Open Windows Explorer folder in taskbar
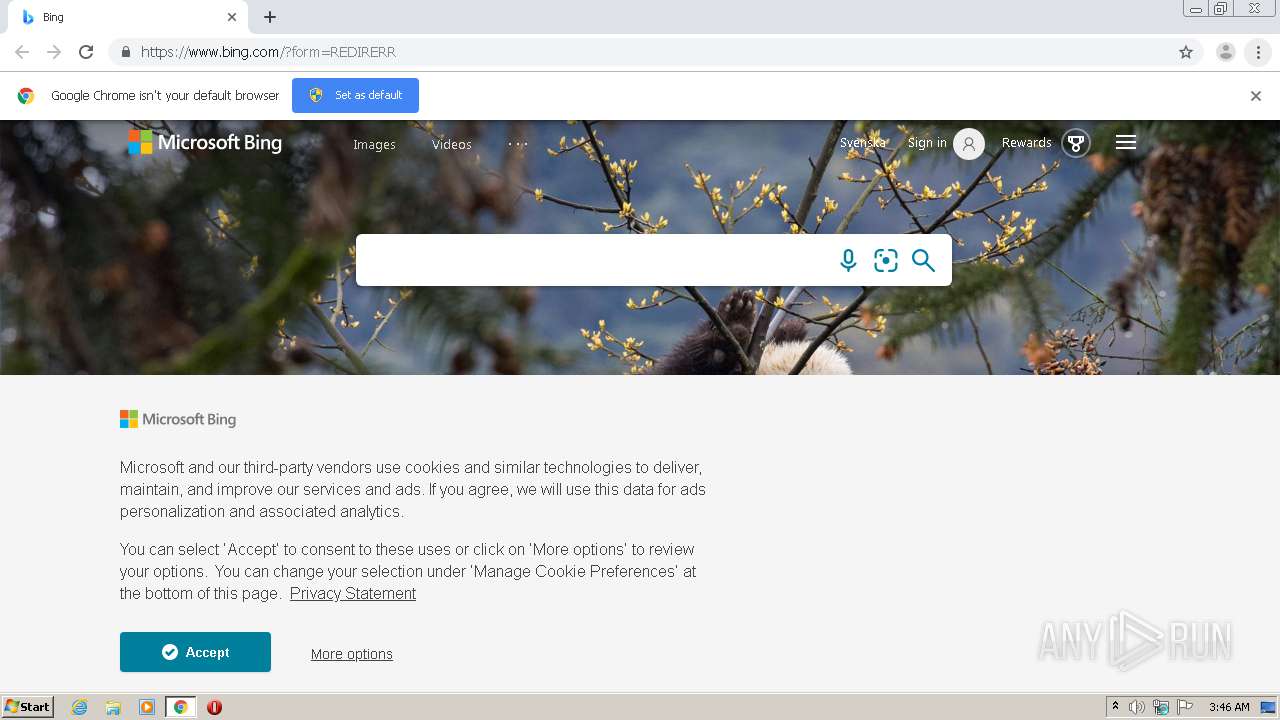Viewport: 1280px width, 720px height. [113, 707]
